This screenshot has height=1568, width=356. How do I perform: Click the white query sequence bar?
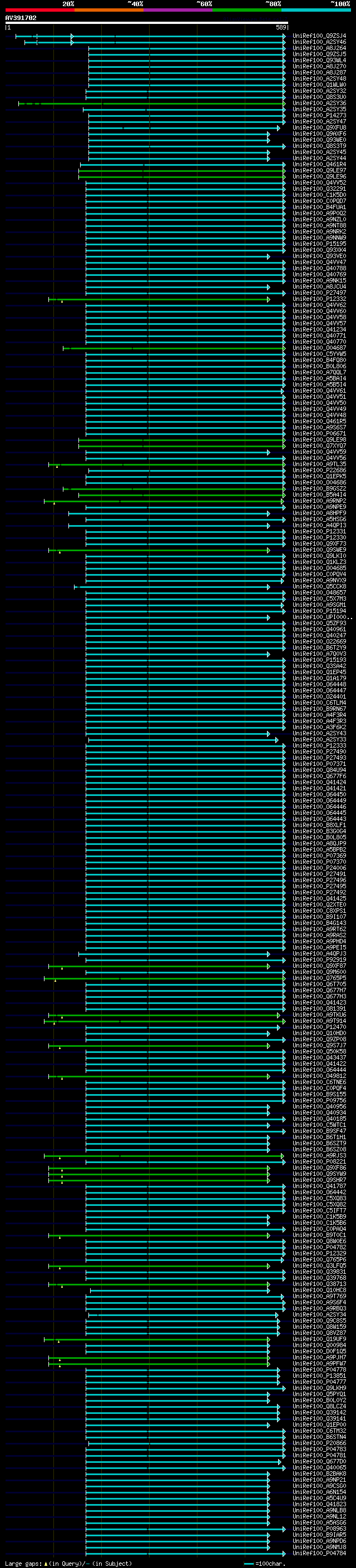[147, 23]
